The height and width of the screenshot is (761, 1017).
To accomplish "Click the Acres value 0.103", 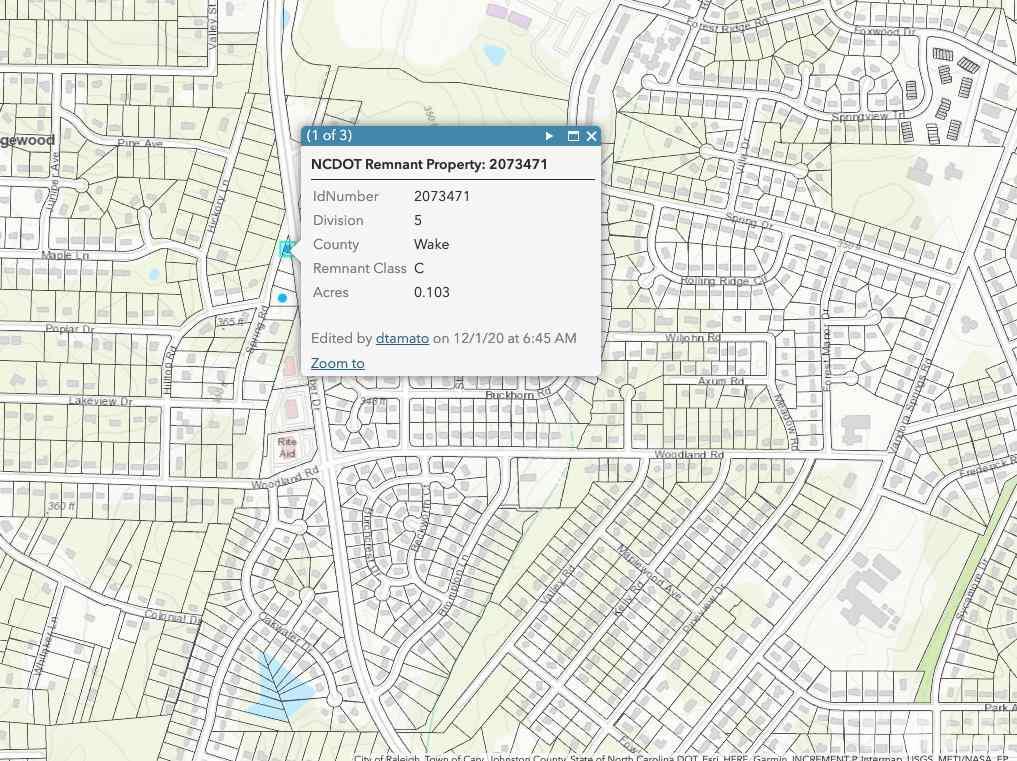I will [x=431, y=292].
